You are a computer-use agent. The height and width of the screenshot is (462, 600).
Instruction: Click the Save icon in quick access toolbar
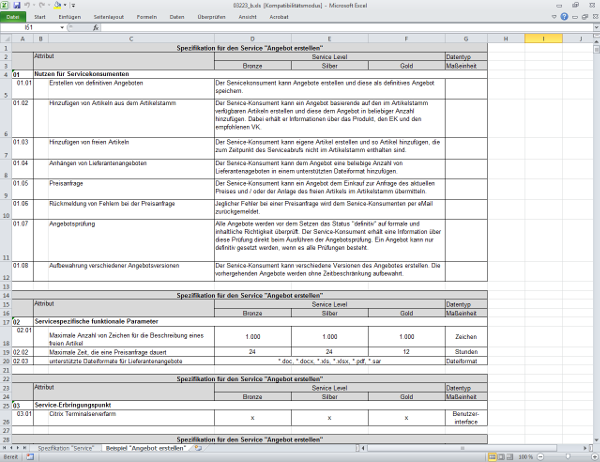tap(19, 5)
